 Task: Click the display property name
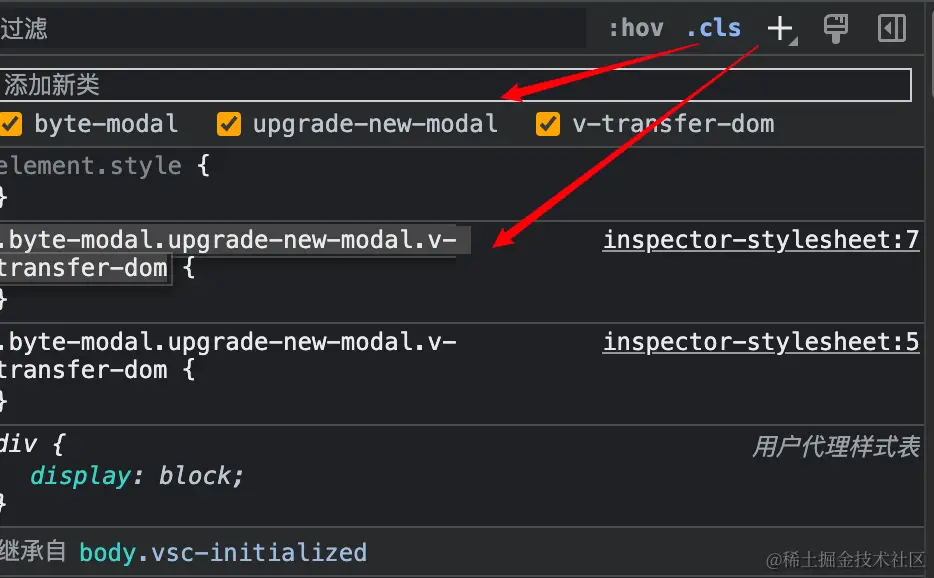tap(80, 476)
